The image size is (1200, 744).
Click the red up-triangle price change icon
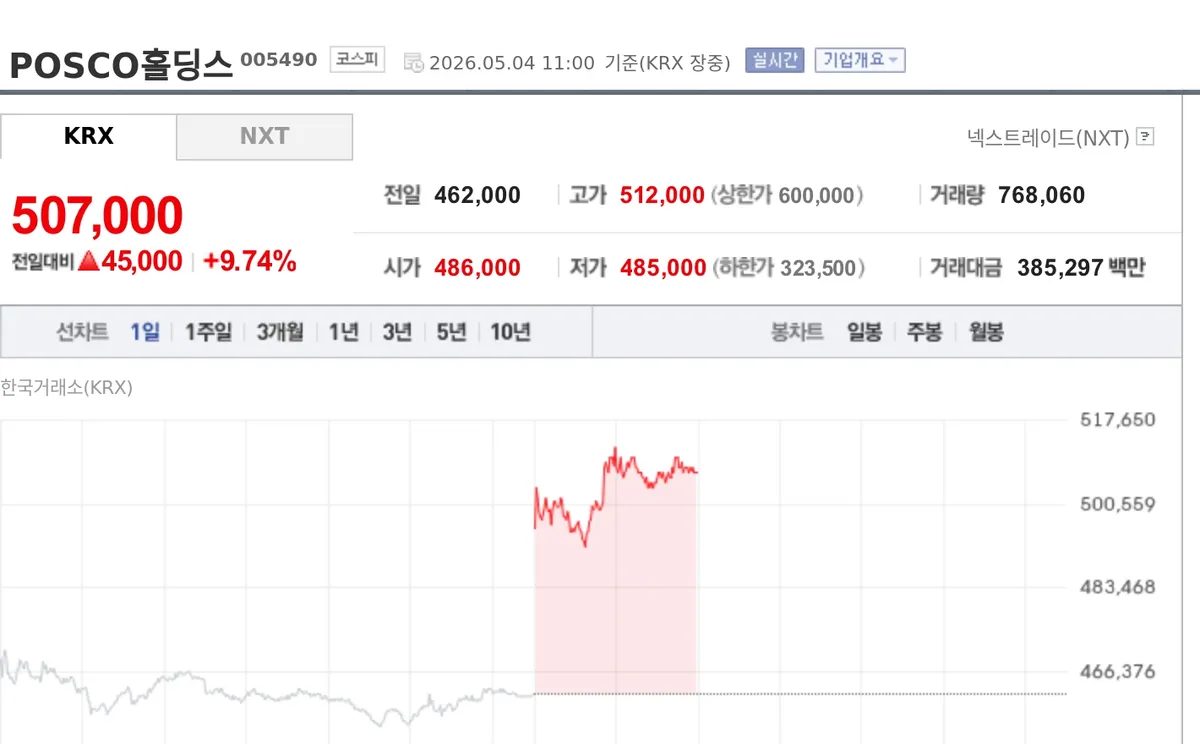89,262
